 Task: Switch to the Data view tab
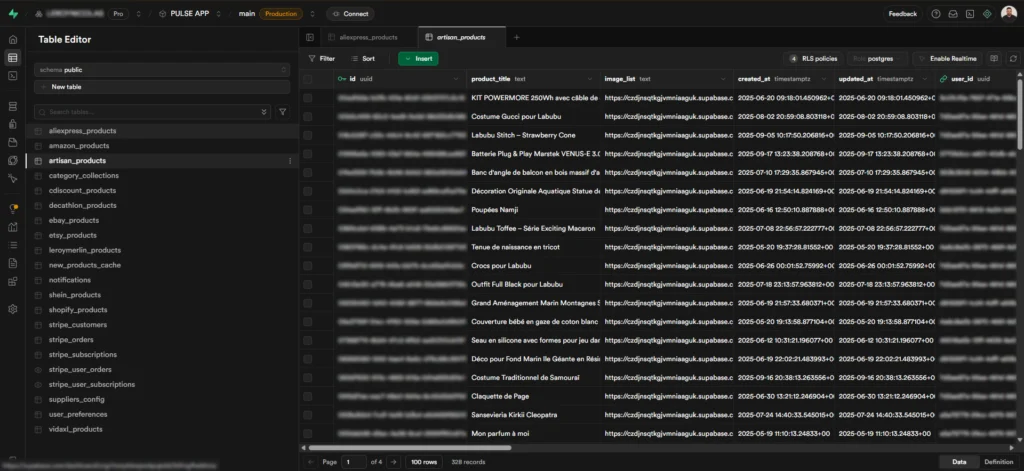[959, 462]
